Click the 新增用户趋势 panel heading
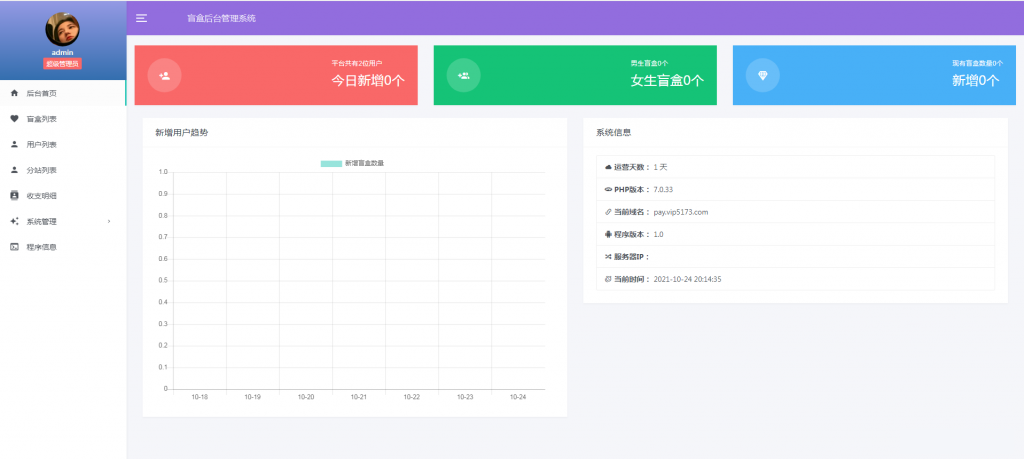 [x=182, y=133]
